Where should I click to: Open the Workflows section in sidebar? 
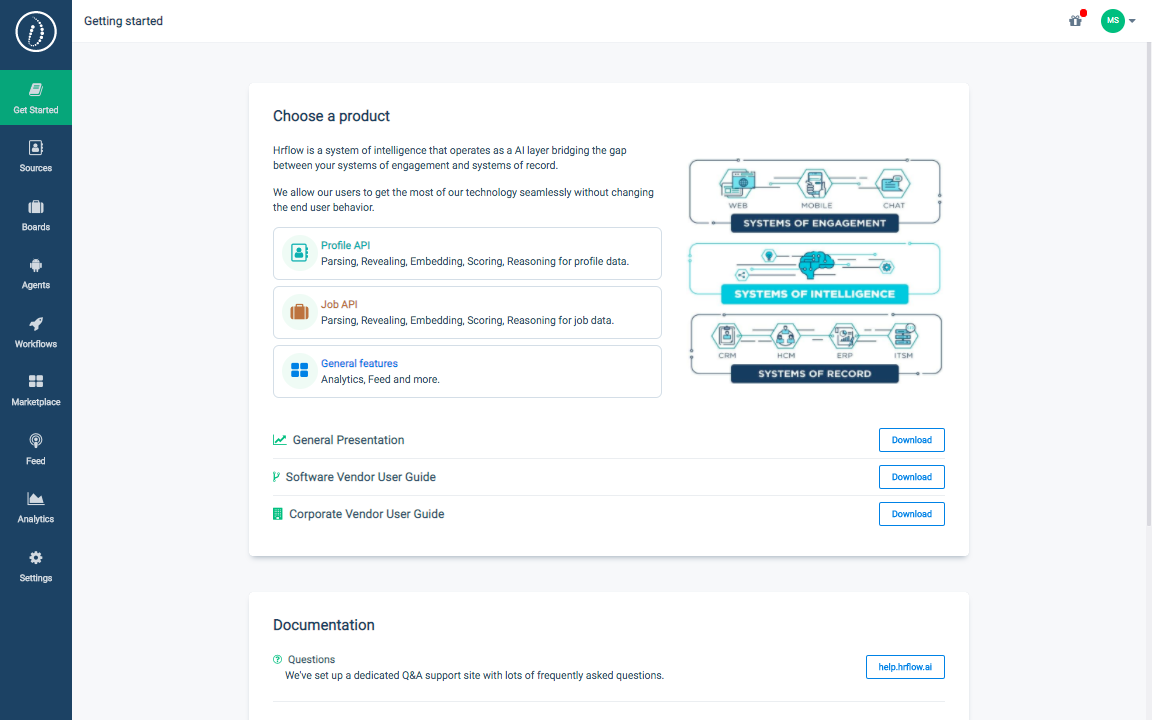click(x=35, y=333)
